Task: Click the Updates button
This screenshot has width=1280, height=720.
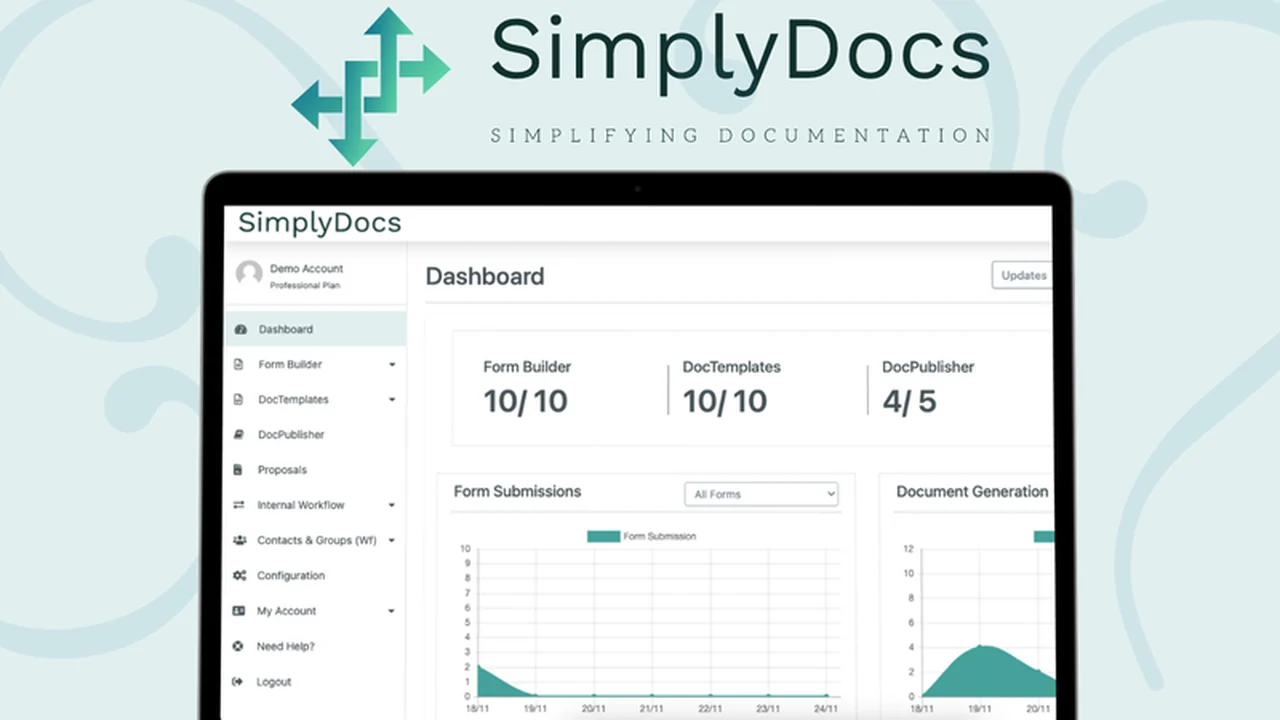Action: 1021,275
